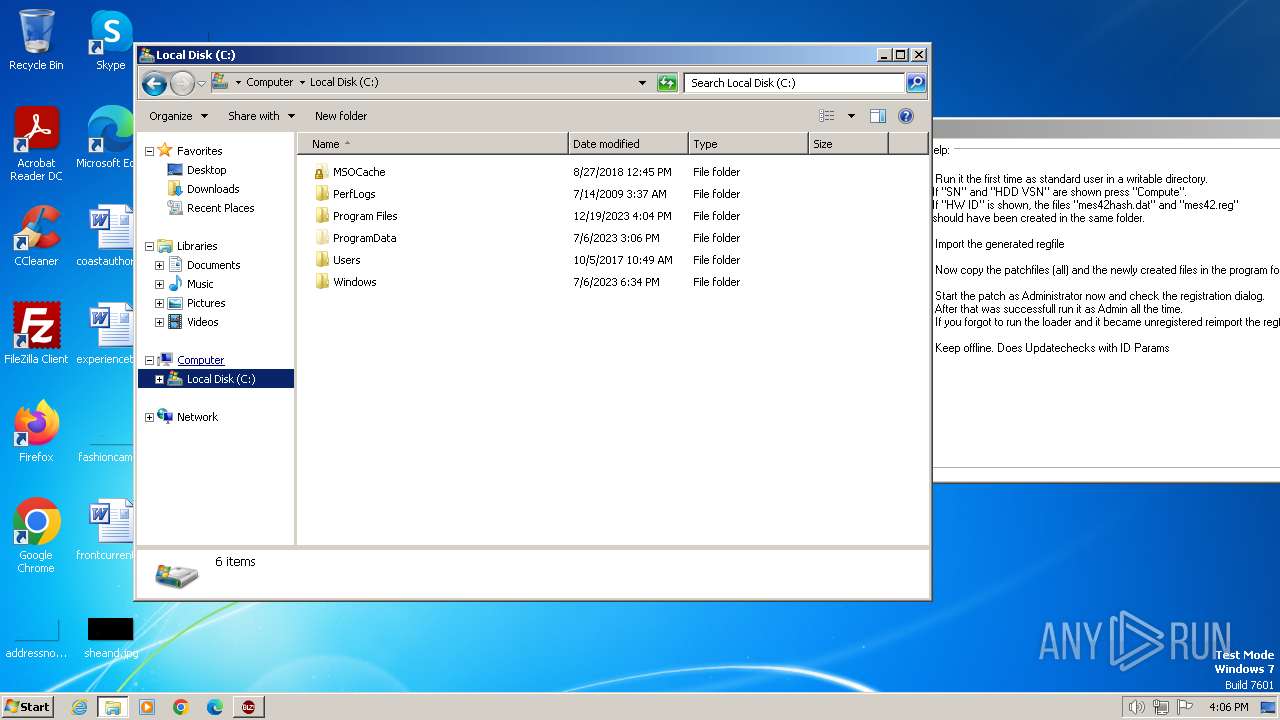Click Computer in the address breadcrumb
This screenshot has height=720, width=1280.
pos(269,83)
